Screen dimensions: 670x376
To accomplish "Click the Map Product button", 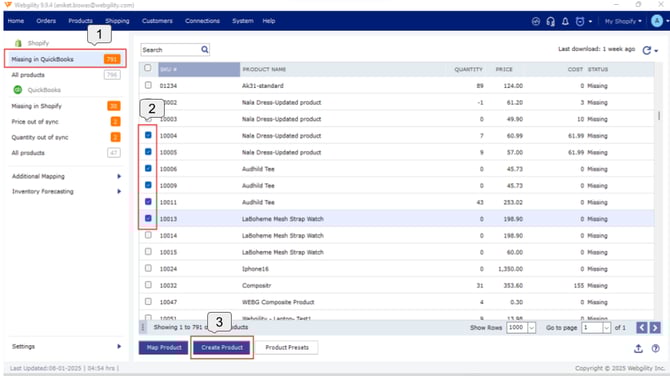I will coord(164,347).
